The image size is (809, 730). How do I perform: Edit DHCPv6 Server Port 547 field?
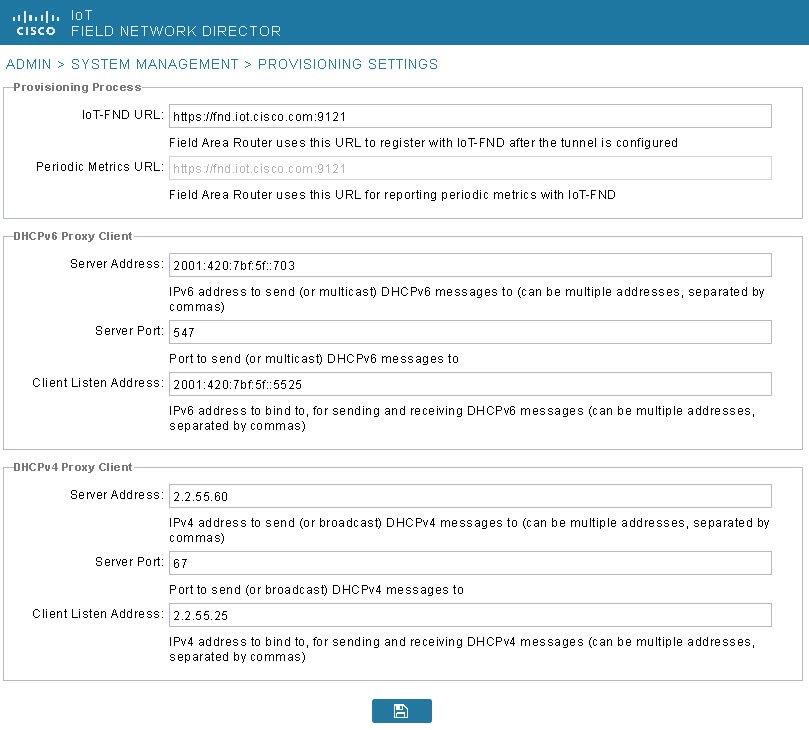pyautogui.click(x=470, y=332)
